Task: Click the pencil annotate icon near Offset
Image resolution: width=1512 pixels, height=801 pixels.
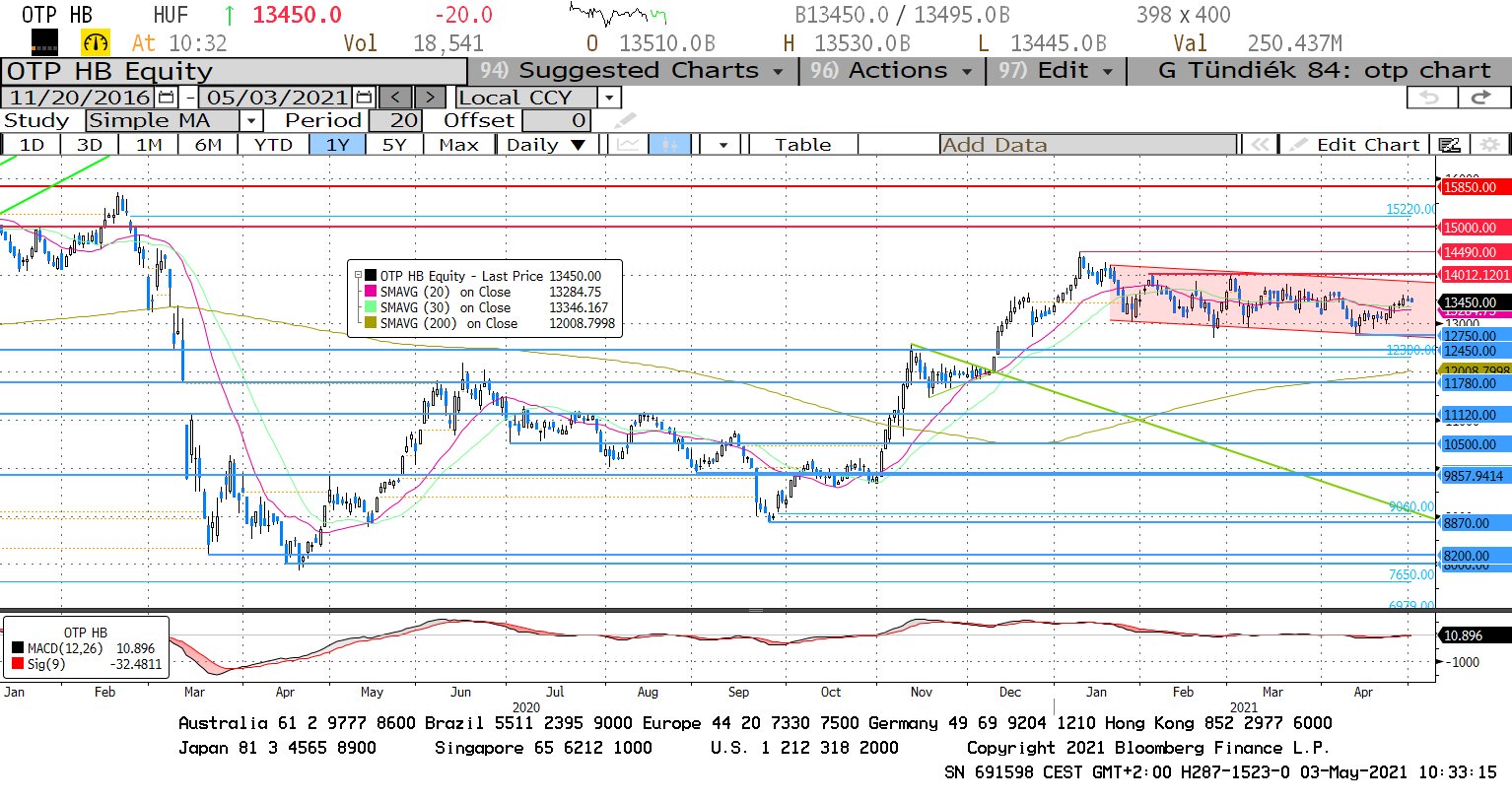Action: (x=625, y=121)
